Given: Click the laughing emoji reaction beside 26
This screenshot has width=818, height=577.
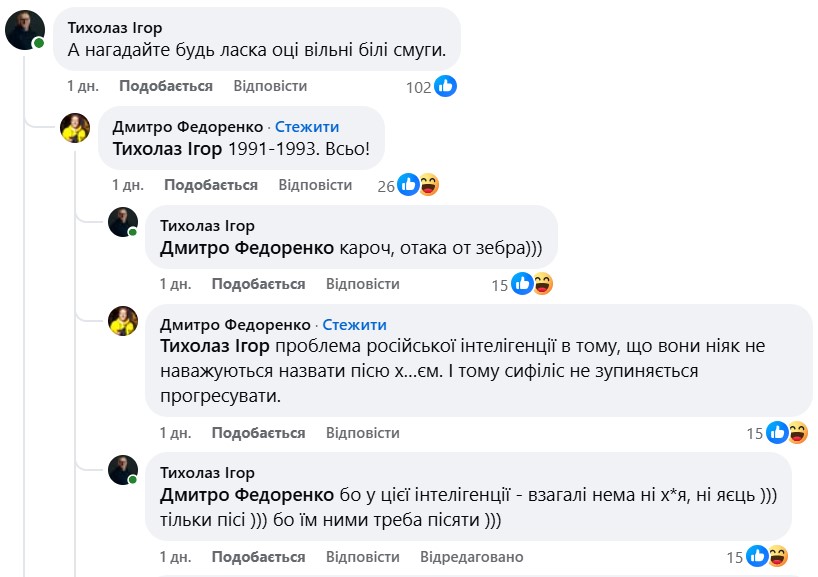Looking at the screenshot, I should click(x=428, y=185).
